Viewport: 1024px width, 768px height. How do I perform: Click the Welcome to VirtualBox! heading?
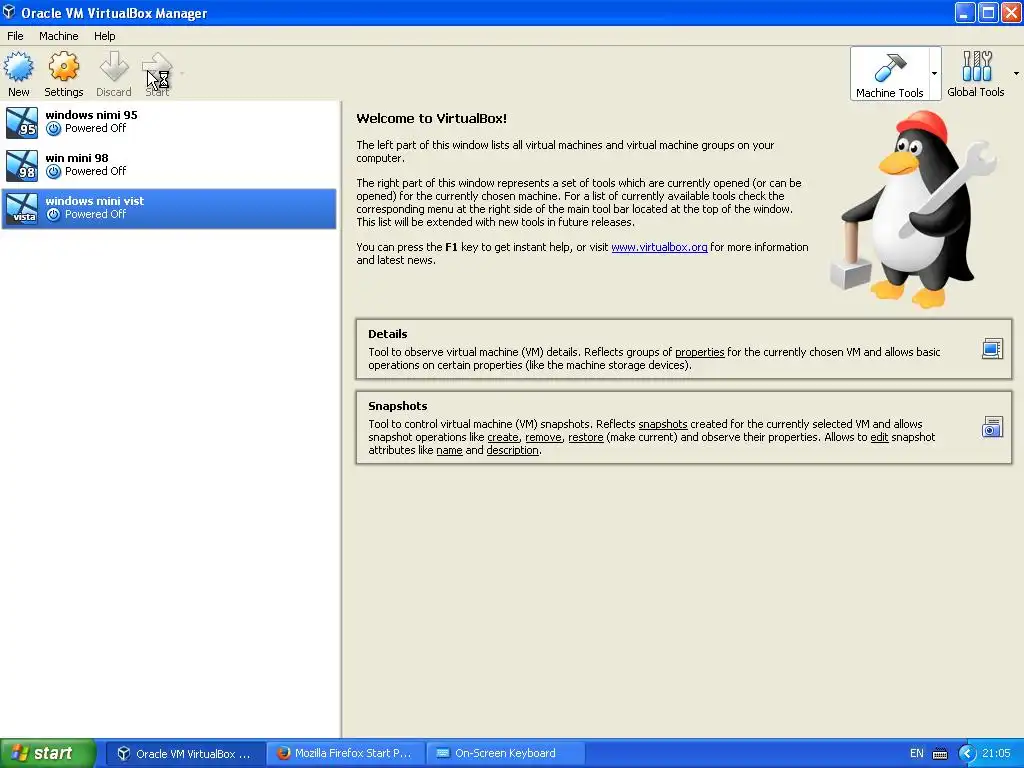click(431, 119)
